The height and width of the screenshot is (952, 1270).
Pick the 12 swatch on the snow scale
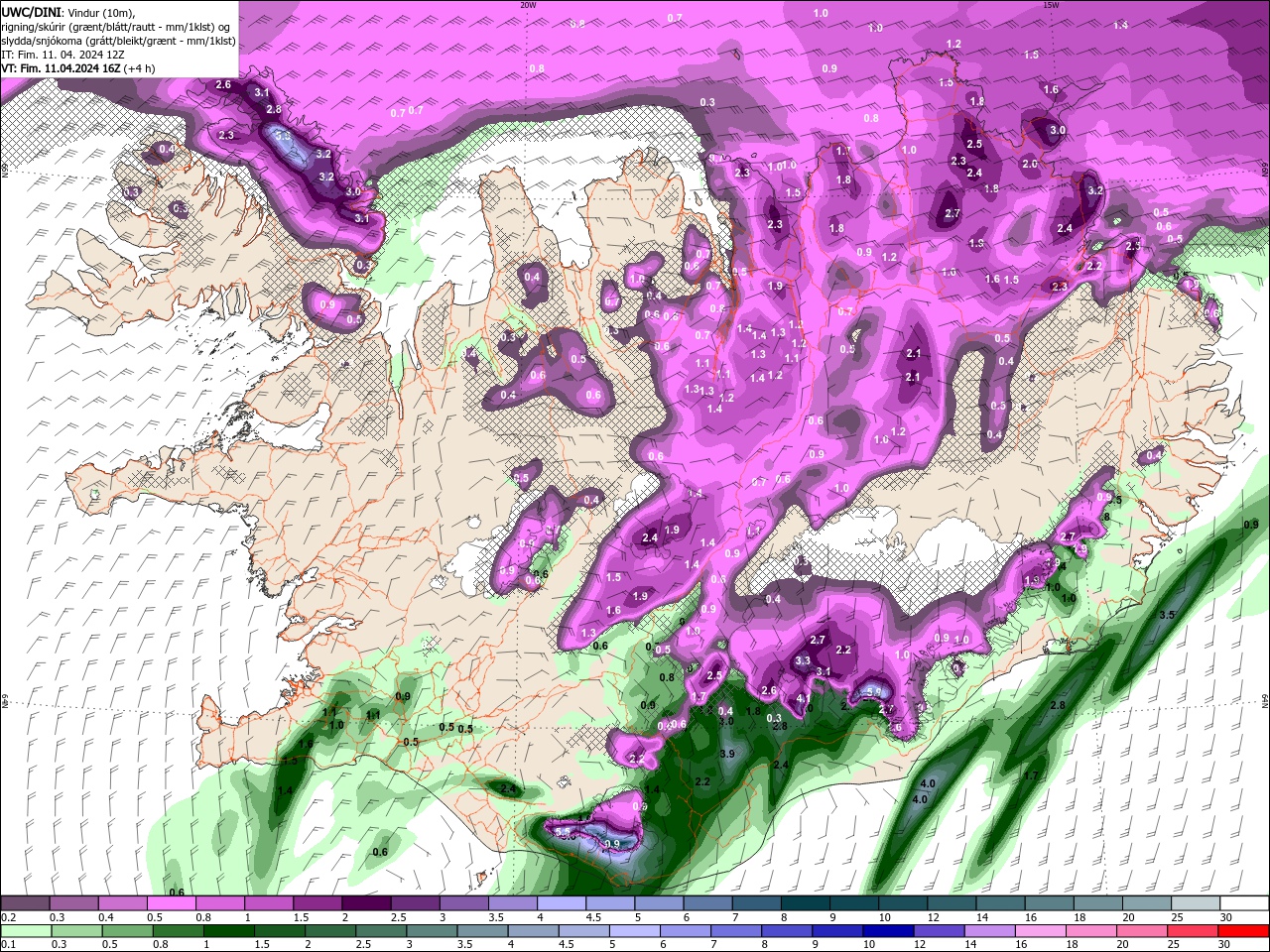click(951, 903)
